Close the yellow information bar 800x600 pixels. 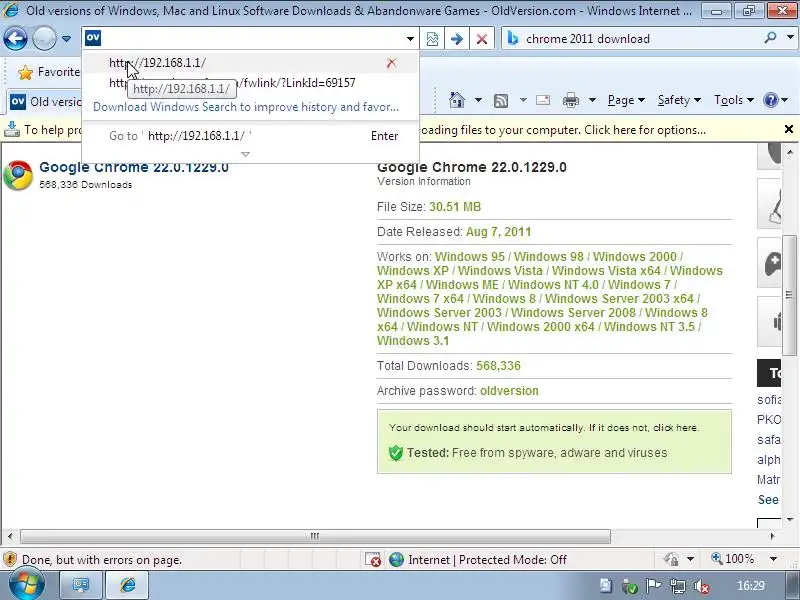click(789, 129)
